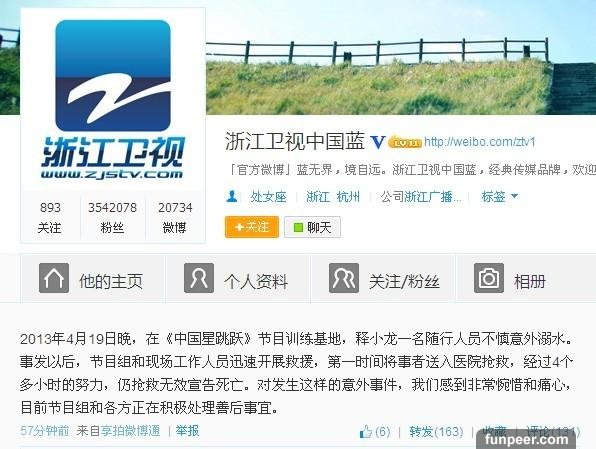Switch to the 个人资料 tab
Screen dimensions: 596x449
pyautogui.click(x=238, y=279)
